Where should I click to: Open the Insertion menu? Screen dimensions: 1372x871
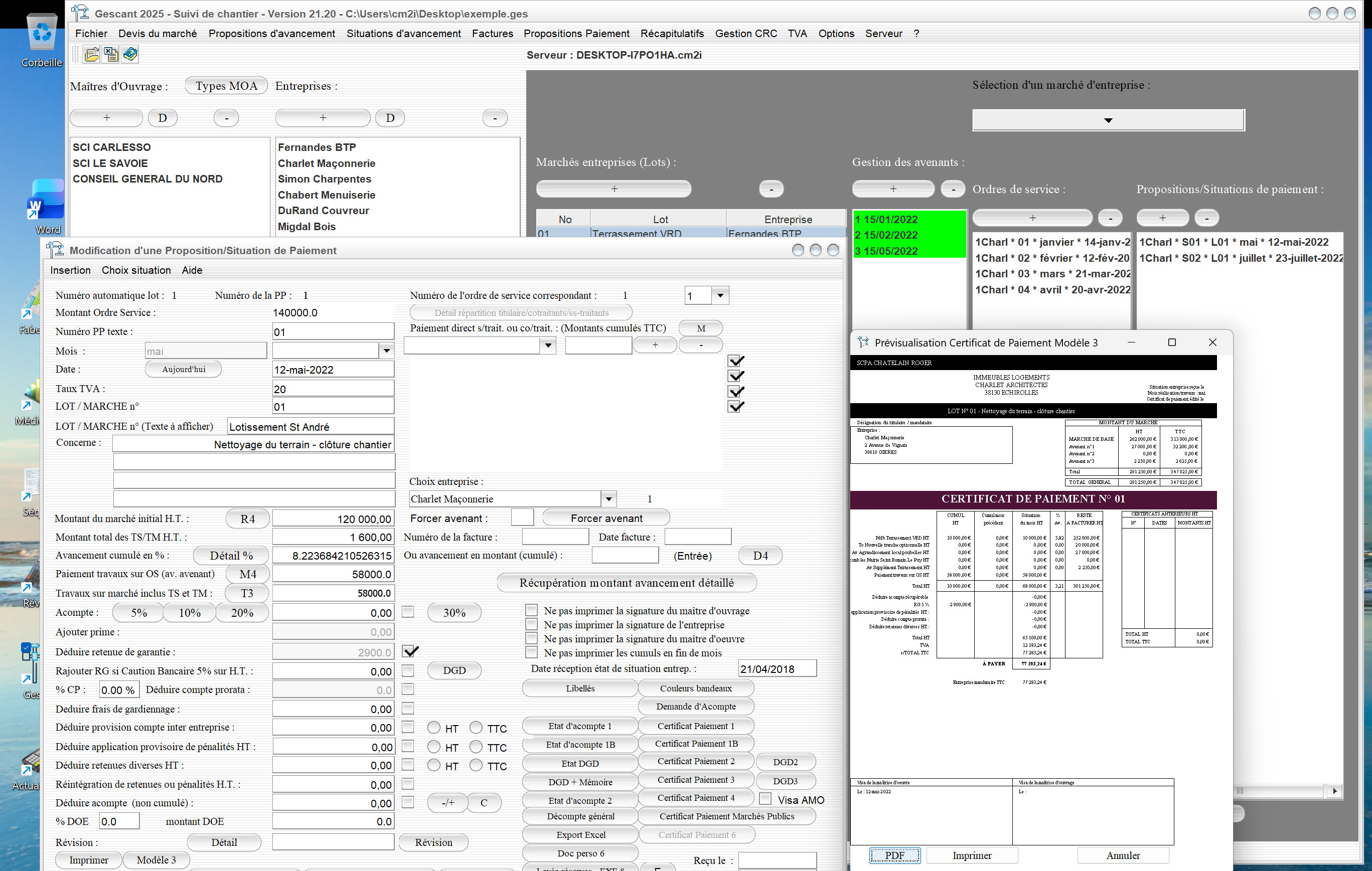(70, 270)
